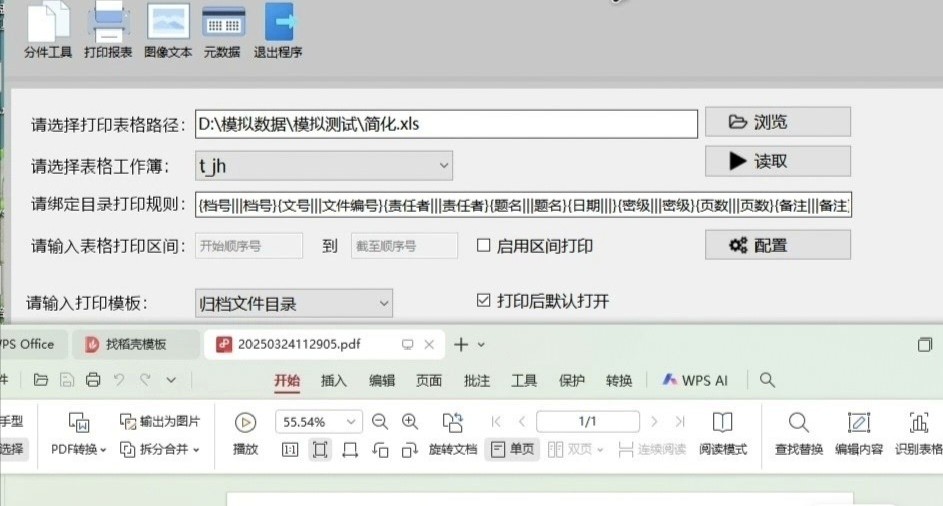Click the redo arrow icon
The height and width of the screenshot is (506, 943).
point(145,380)
